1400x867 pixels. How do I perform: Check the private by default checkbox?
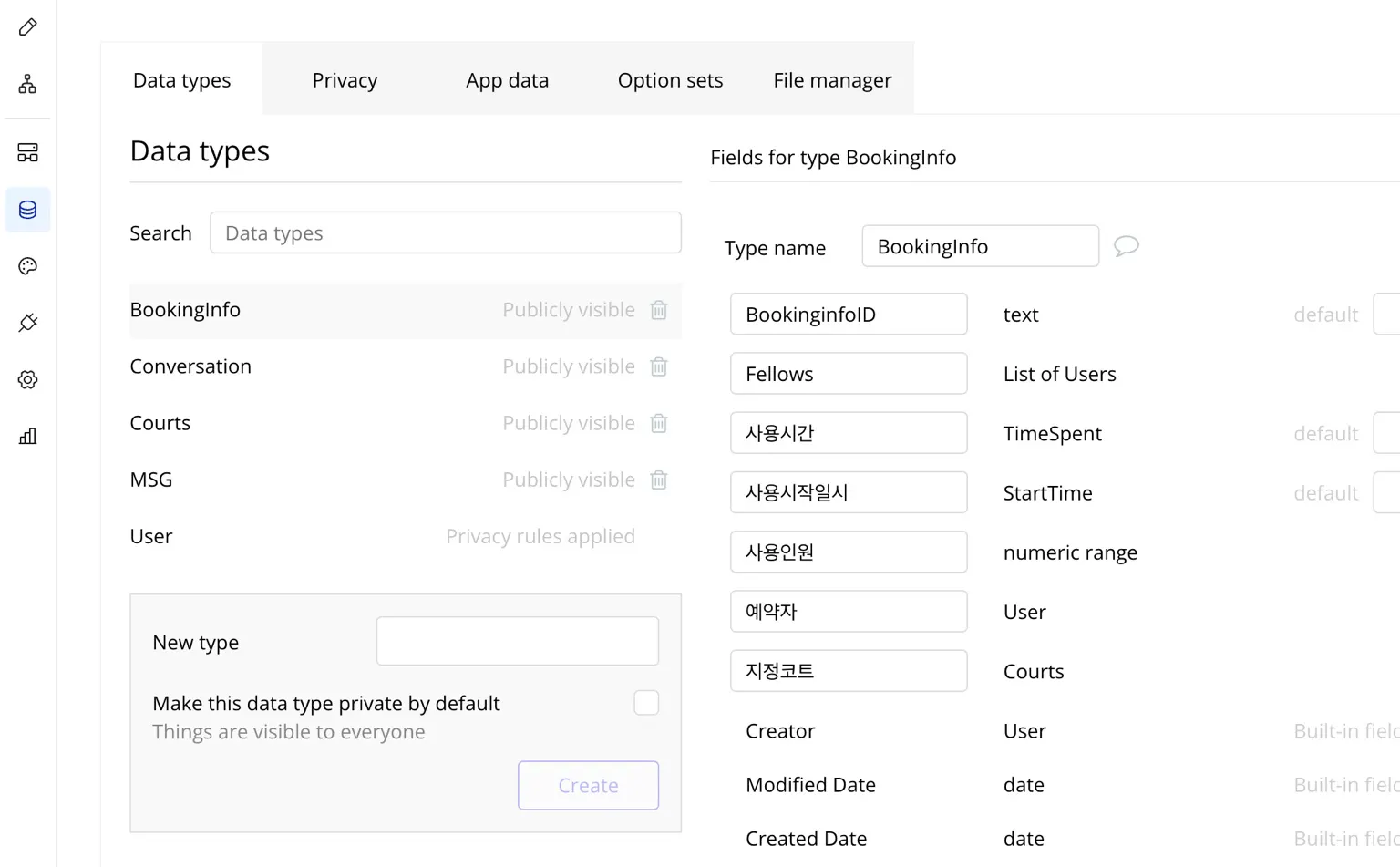(x=646, y=703)
